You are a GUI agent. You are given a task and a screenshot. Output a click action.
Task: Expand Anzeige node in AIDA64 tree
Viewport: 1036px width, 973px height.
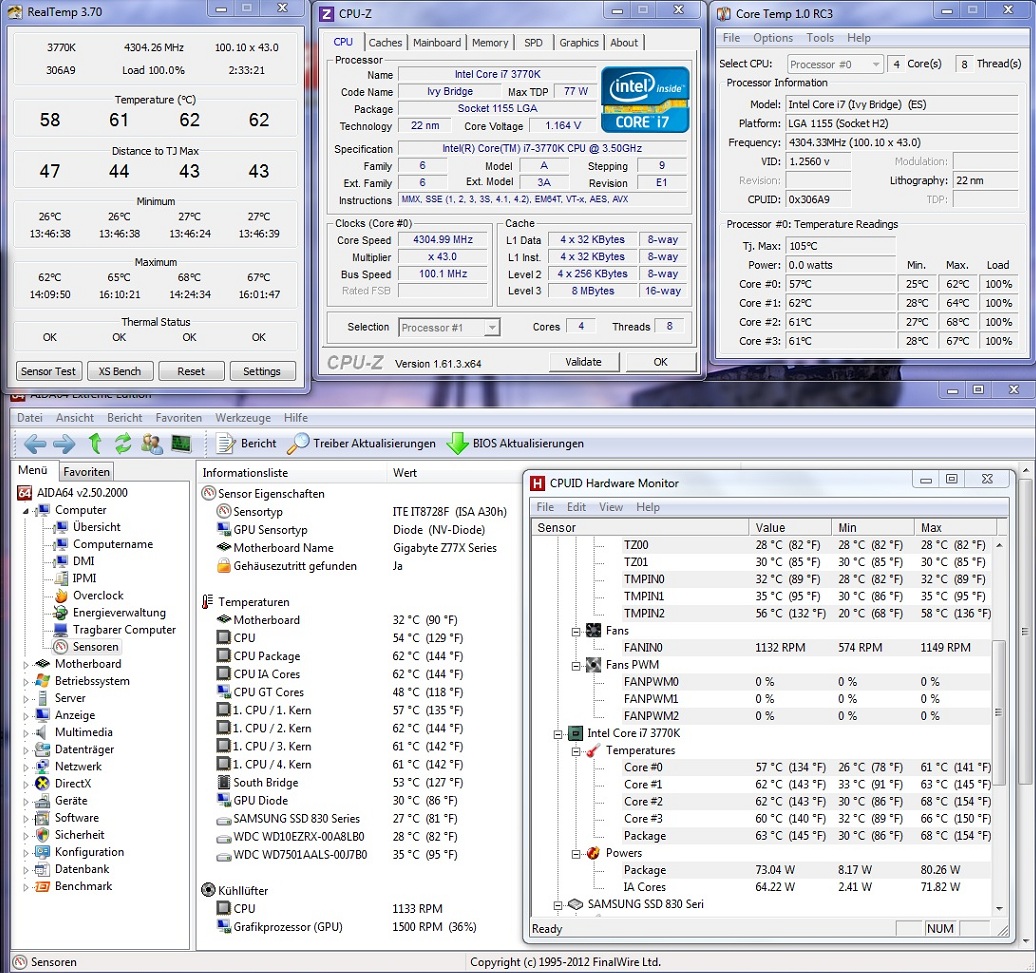(26, 716)
